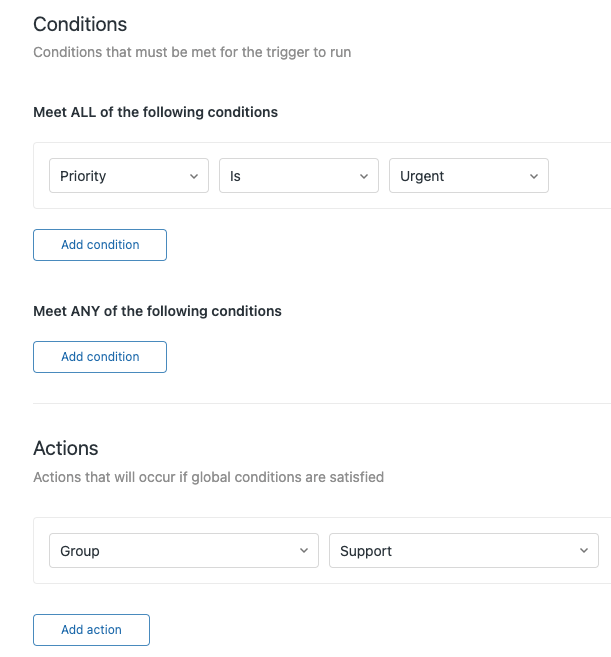The image size is (611, 657).
Task: Click the chevron arrow in the Group box
Action: point(304,551)
